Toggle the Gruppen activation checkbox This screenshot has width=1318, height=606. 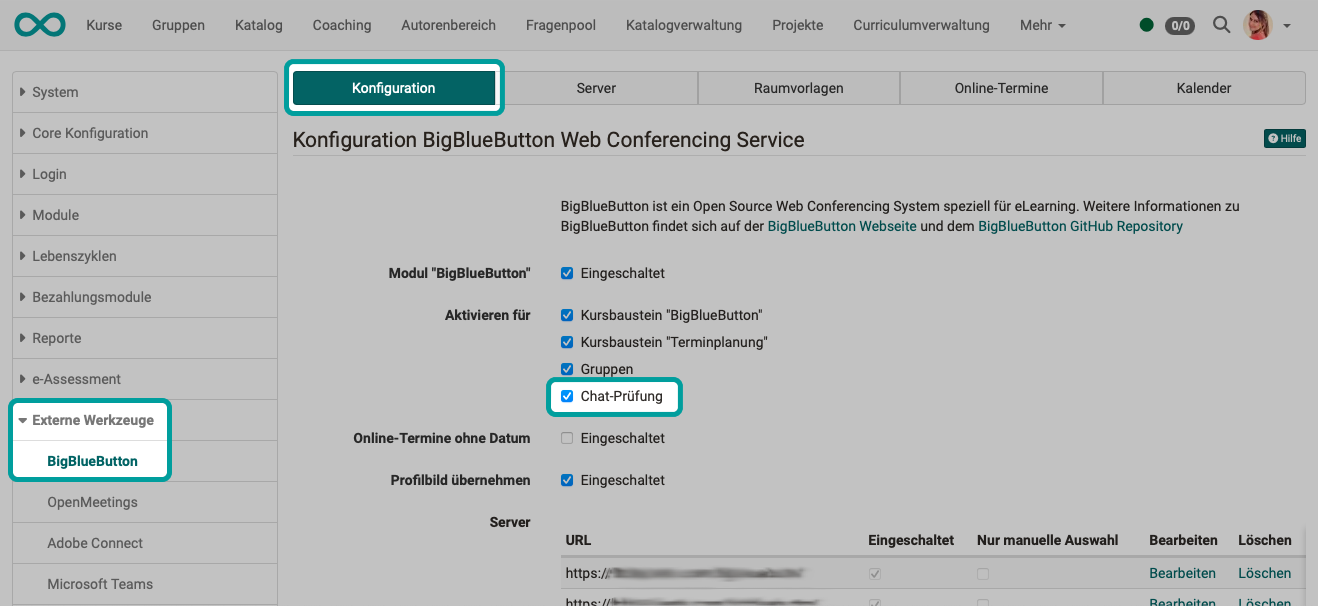[567, 369]
